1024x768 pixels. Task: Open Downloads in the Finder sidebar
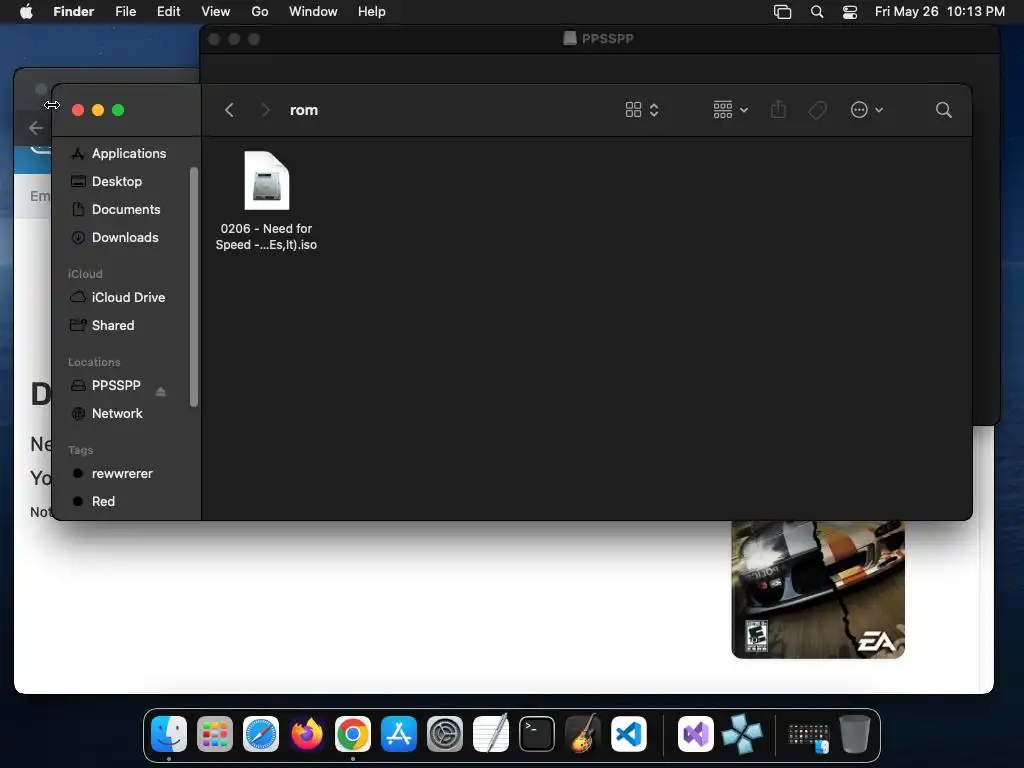[x=125, y=238]
